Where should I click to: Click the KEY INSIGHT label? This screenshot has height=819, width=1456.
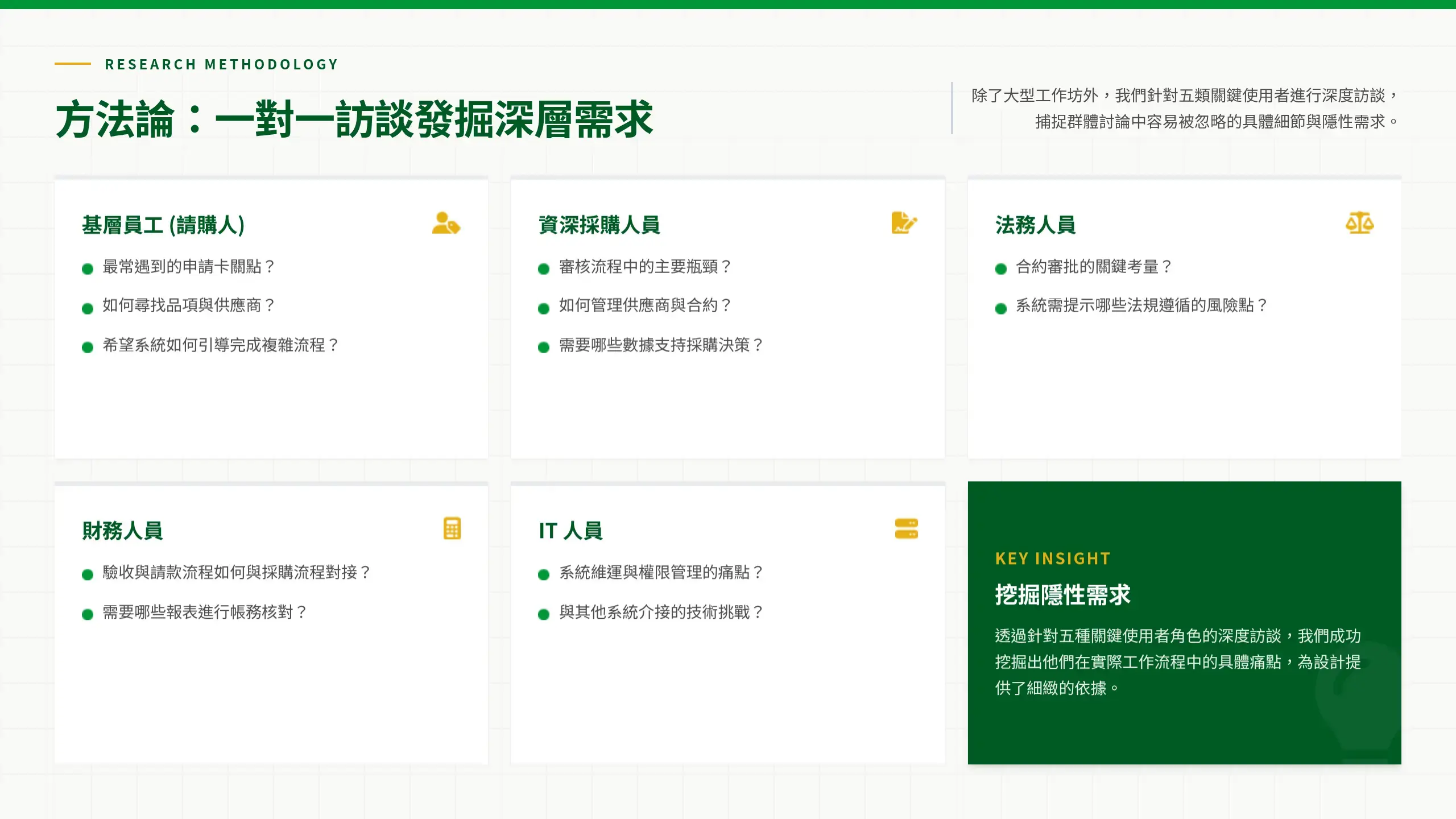(x=1053, y=559)
